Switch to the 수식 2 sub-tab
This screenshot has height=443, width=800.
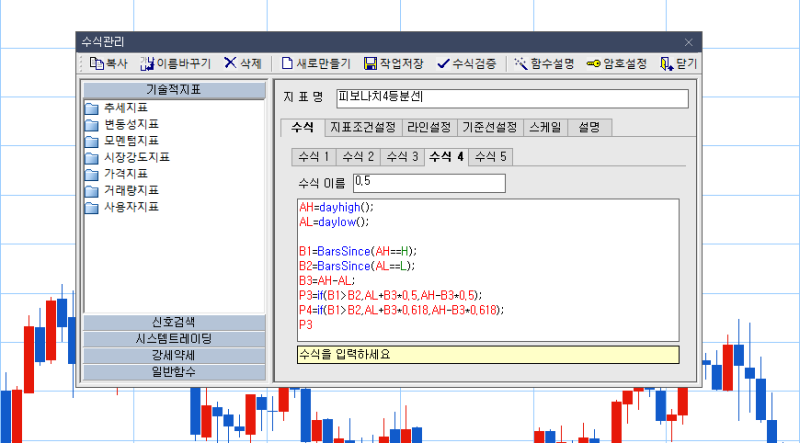point(358,157)
